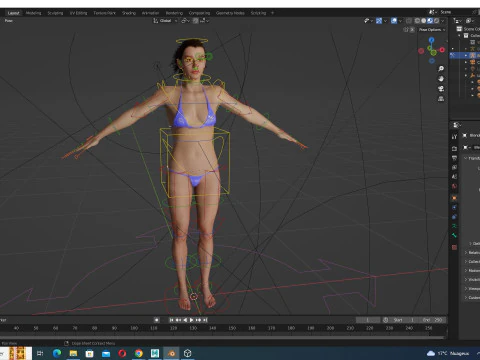Open the Geometry Nodes workspace tab
The image size is (480, 360).
[x=230, y=13]
